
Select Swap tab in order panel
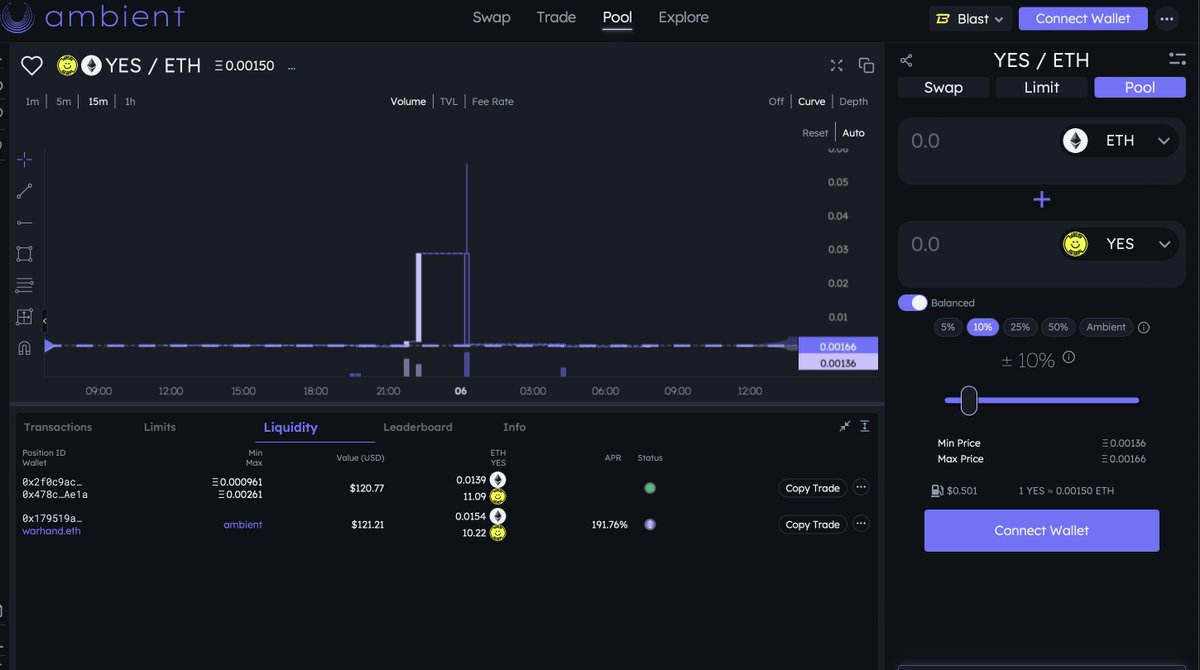point(943,87)
